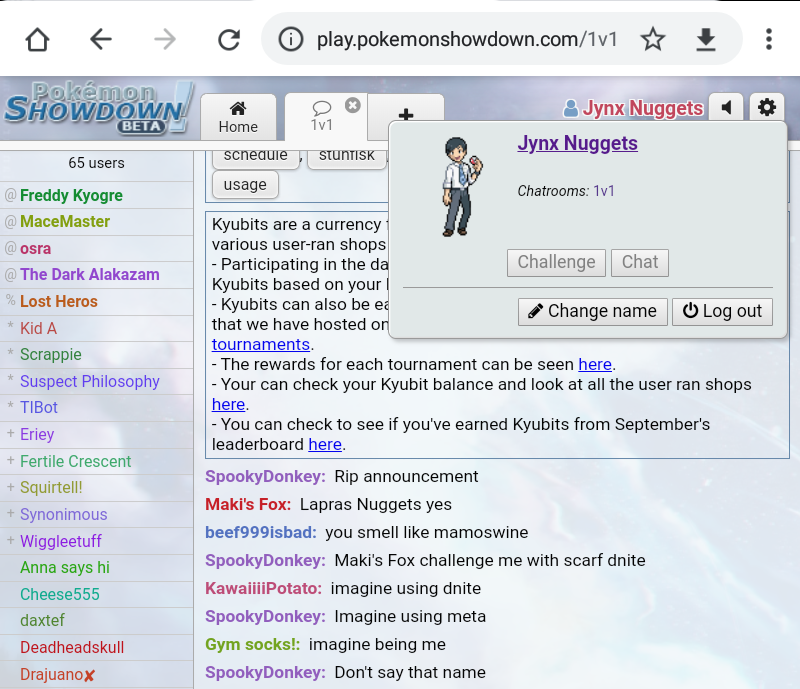Select the 1v1 chat tab
Screen dimensions: 800x689
(321, 117)
